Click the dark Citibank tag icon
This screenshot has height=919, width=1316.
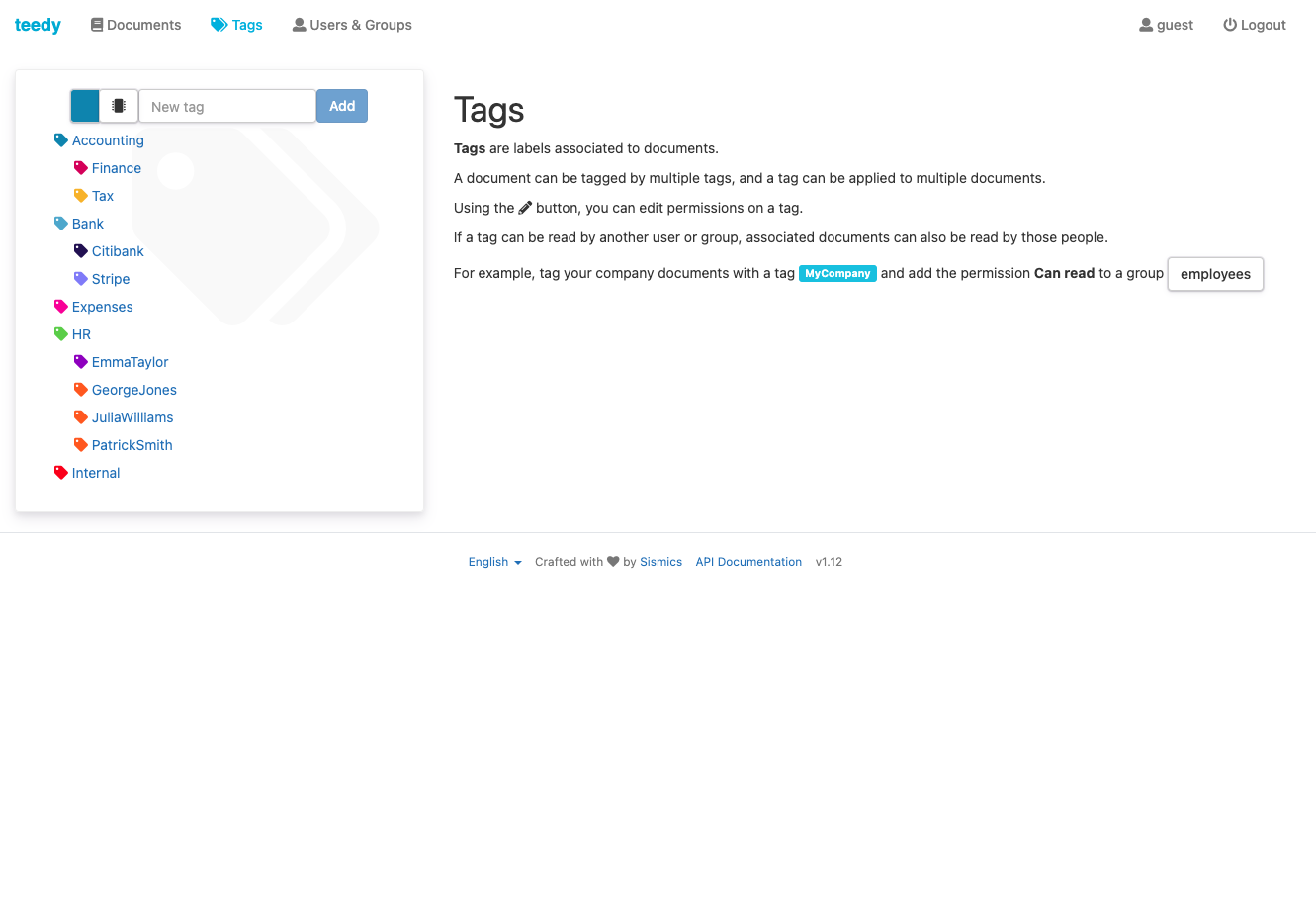pyautogui.click(x=81, y=251)
